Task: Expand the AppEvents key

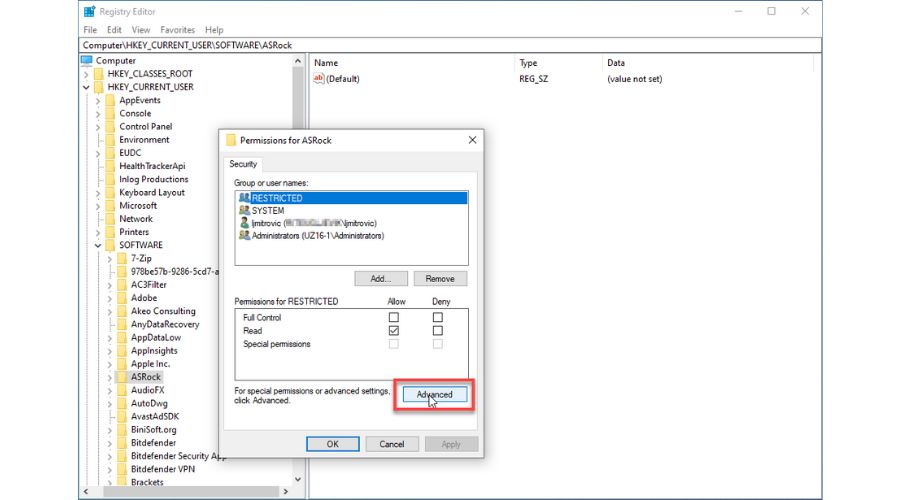Action: coord(98,100)
